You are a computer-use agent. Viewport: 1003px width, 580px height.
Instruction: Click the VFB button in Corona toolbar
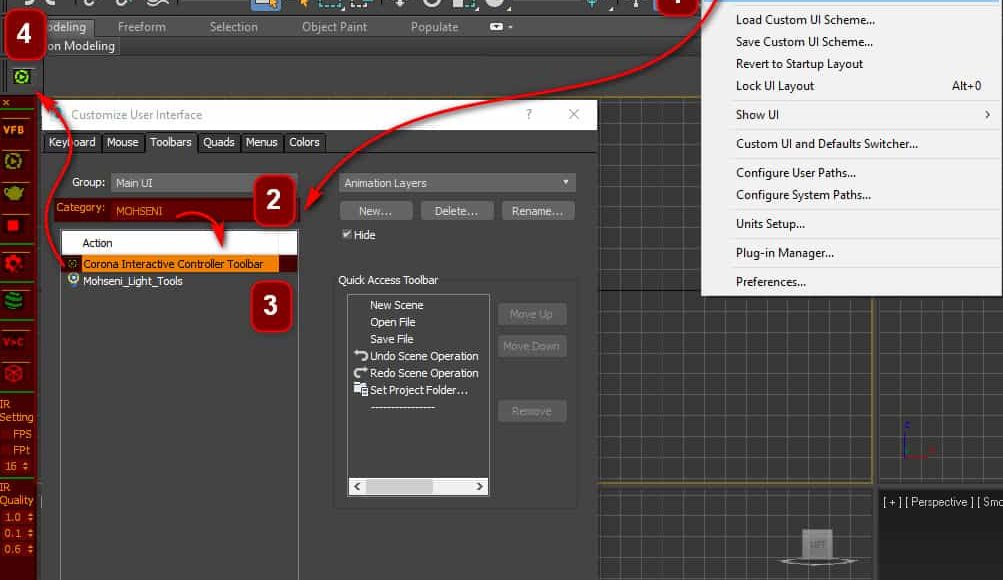[x=14, y=130]
